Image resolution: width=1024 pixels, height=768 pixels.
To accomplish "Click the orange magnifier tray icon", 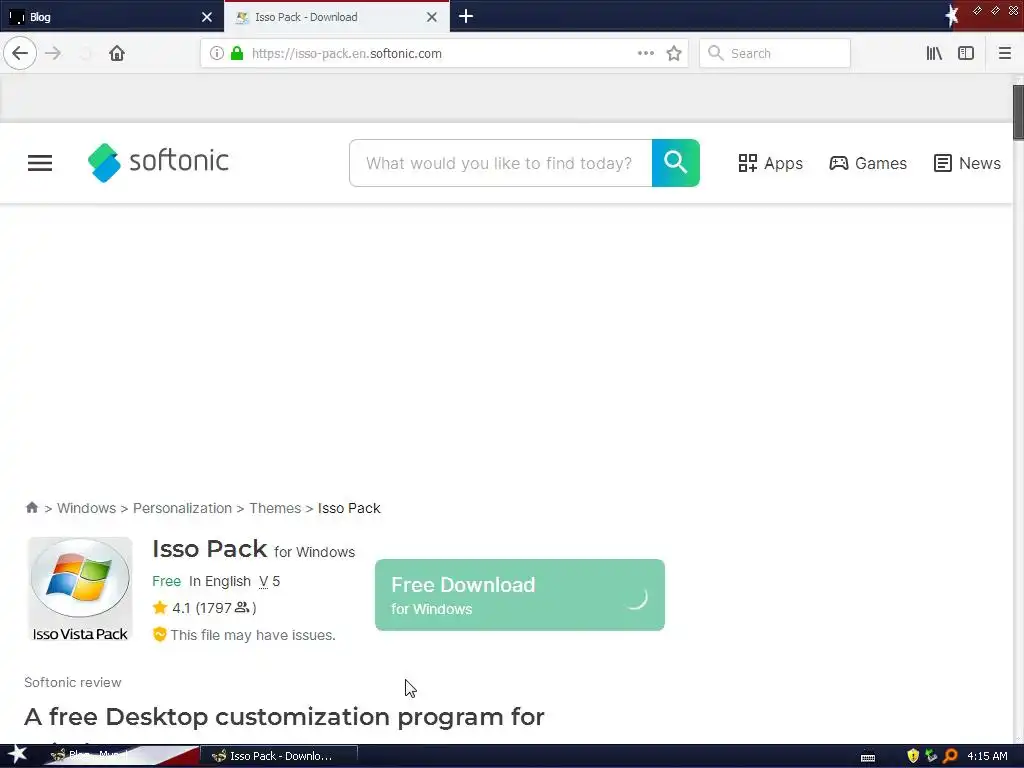I will point(950,756).
